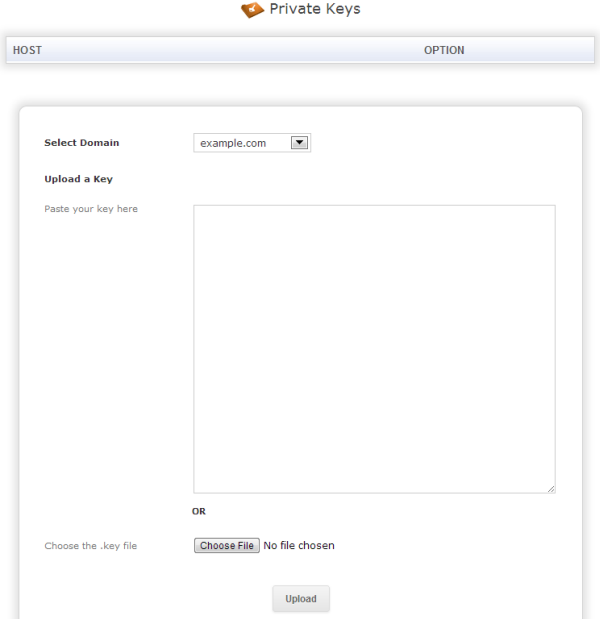Click inside the Paste your key text area
Image resolution: width=600 pixels, height=619 pixels.
374,349
